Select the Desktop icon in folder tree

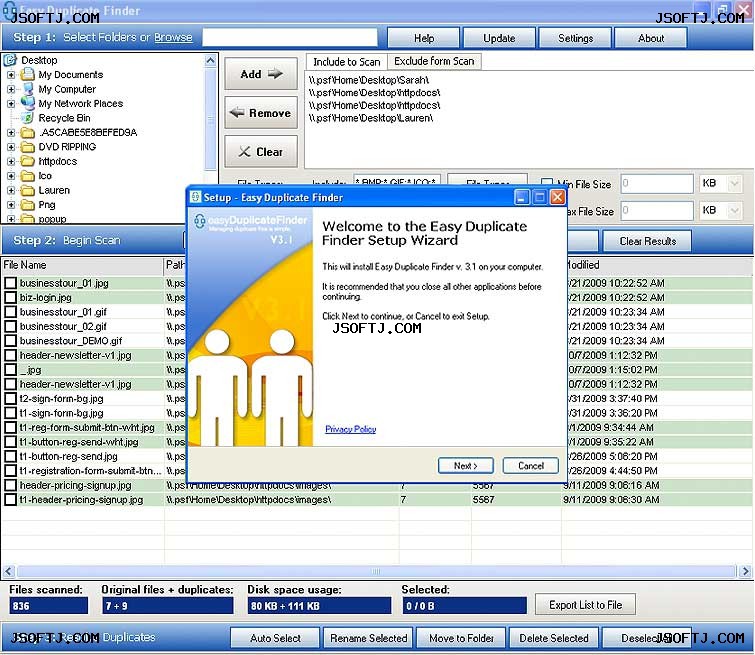10,60
